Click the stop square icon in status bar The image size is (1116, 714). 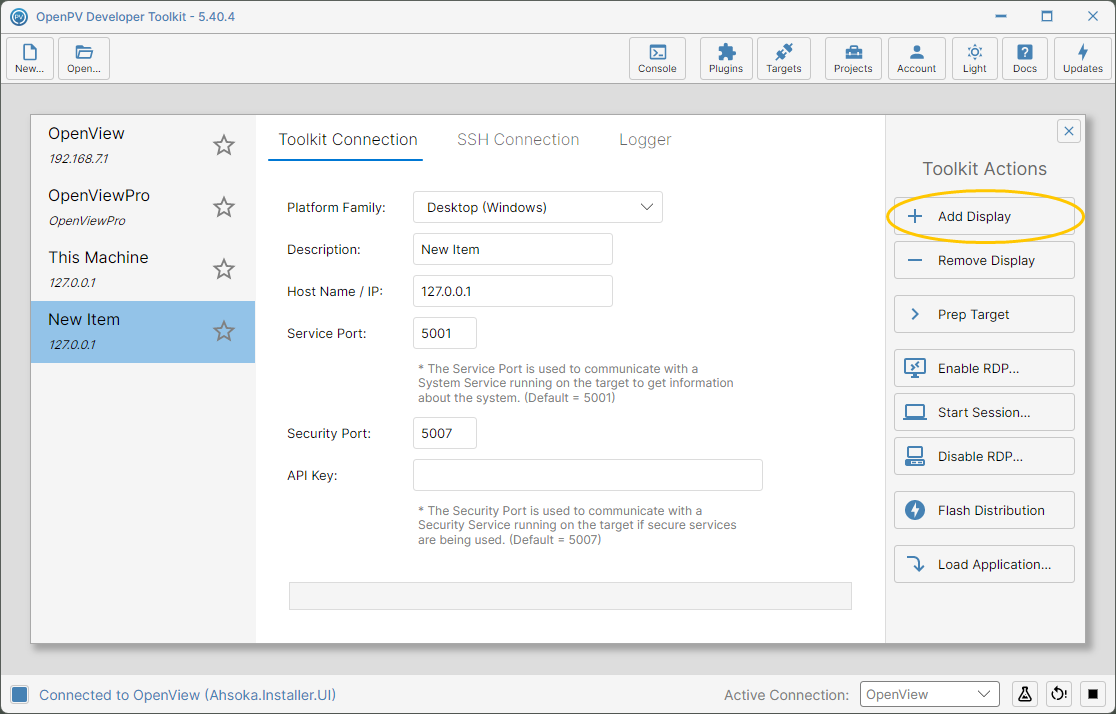pyautogui.click(x=1093, y=694)
